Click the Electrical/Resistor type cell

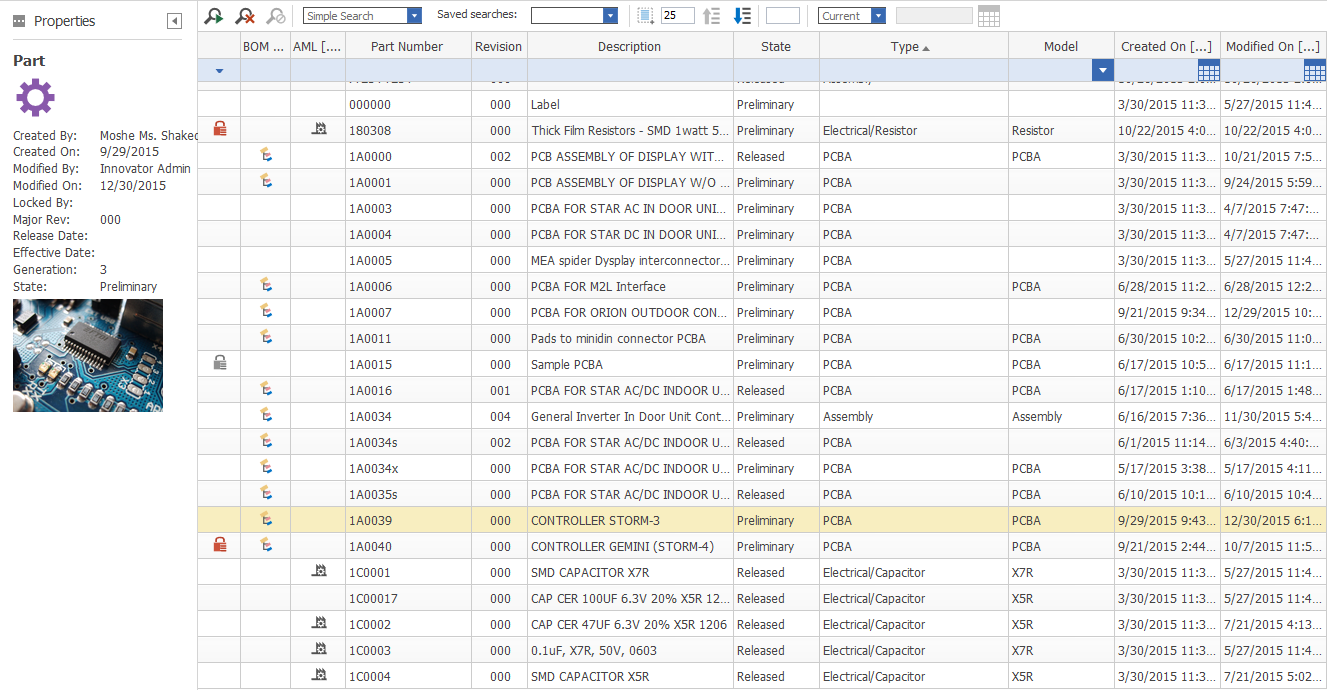tap(914, 130)
